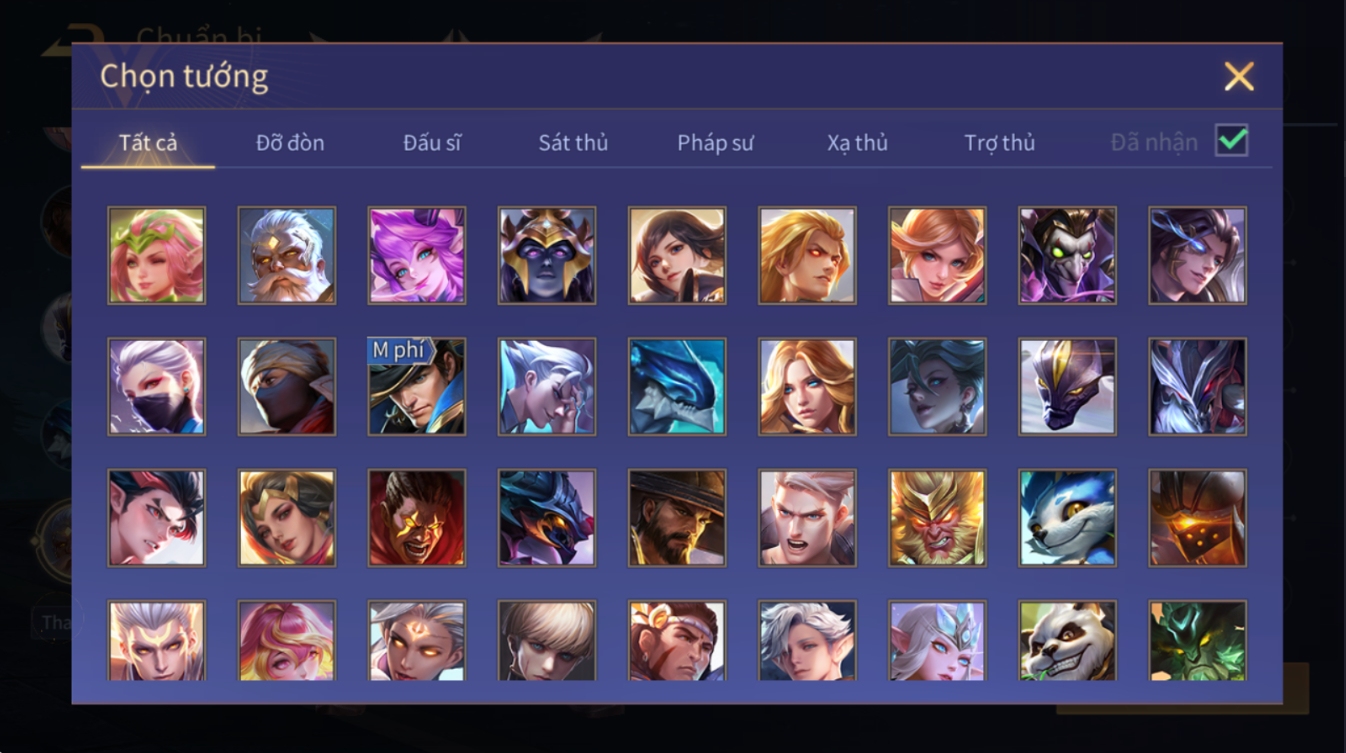
Task: Toggle the Đã nhận checkbox
Action: [x=1231, y=141]
